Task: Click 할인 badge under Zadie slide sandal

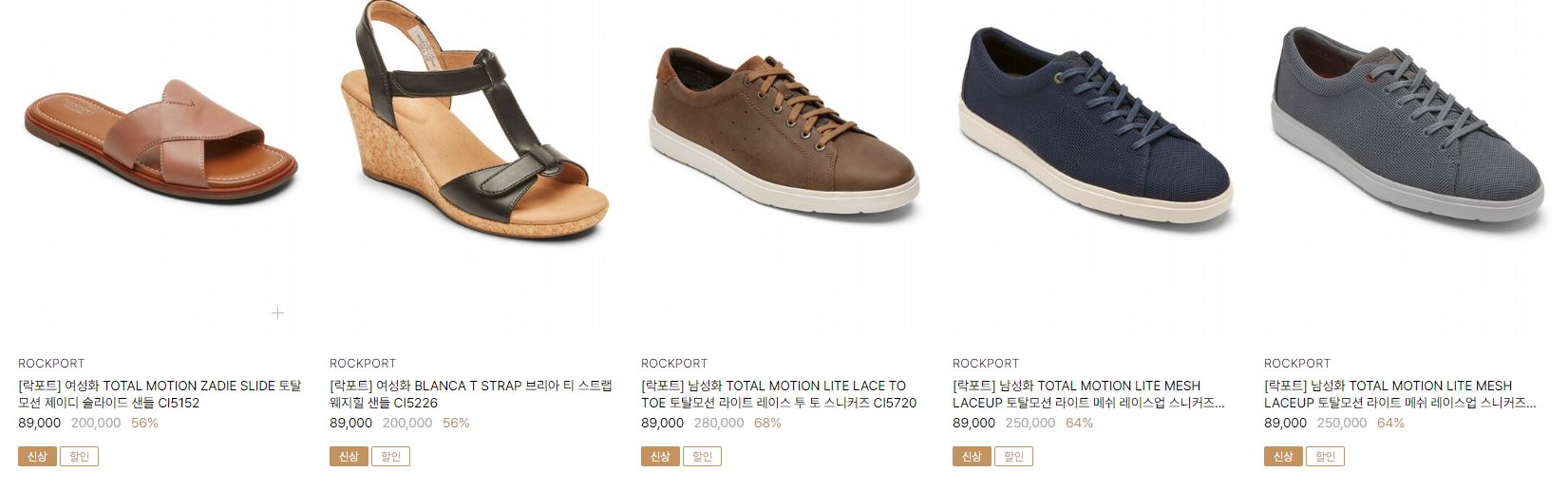Action: 79,457
